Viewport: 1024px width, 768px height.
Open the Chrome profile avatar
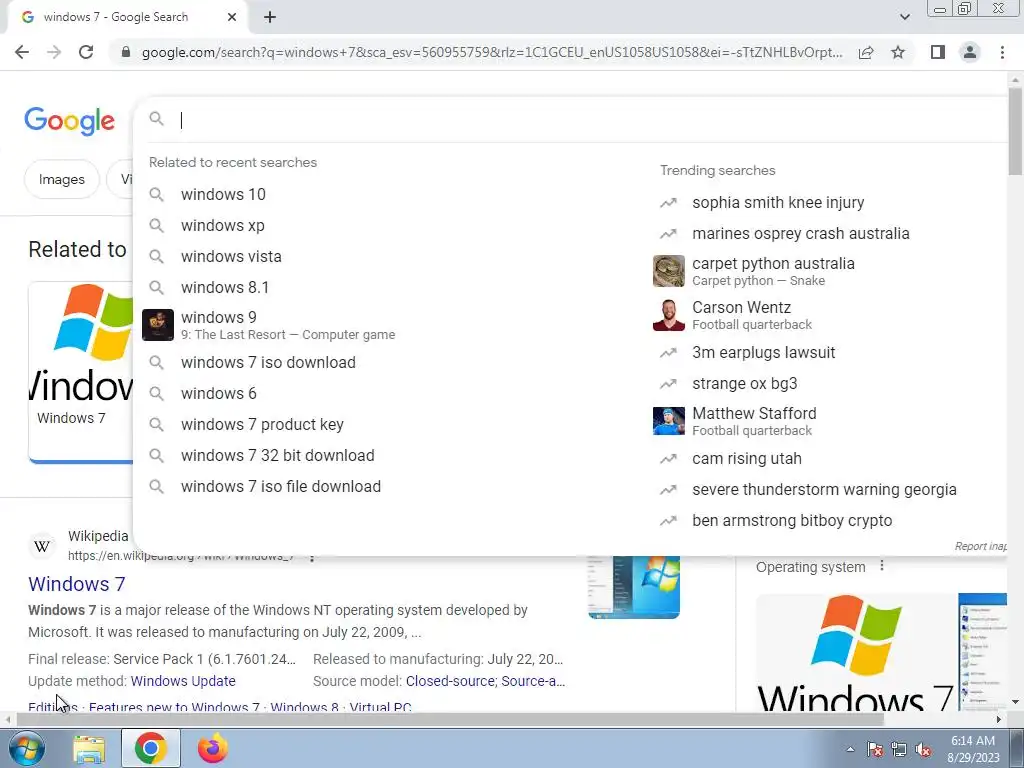pyautogui.click(x=970, y=52)
